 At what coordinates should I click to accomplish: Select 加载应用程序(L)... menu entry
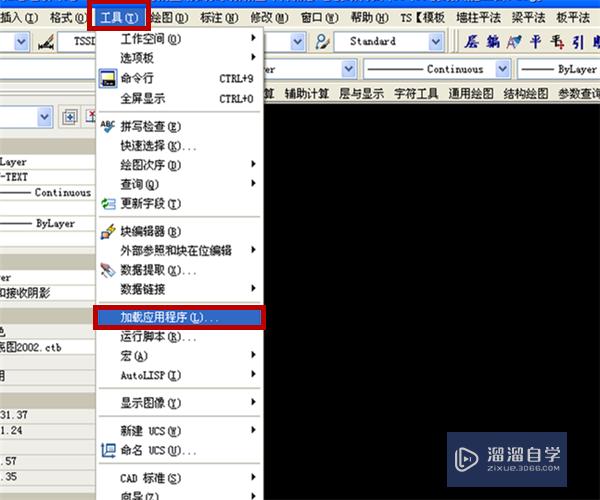click(x=179, y=317)
